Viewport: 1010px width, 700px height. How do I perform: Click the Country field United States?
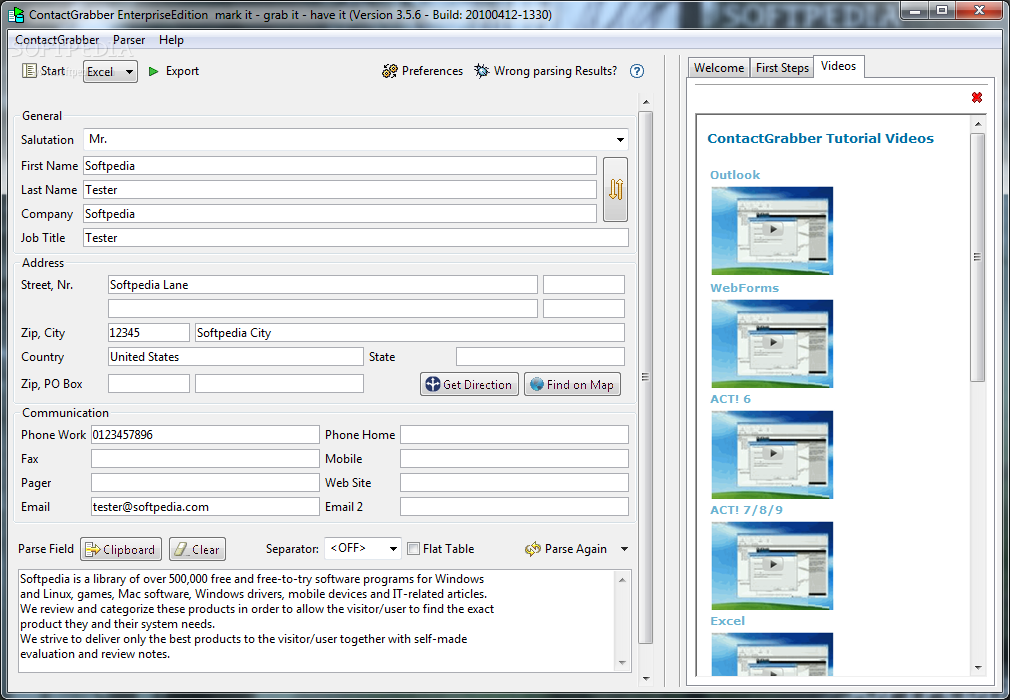236,357
